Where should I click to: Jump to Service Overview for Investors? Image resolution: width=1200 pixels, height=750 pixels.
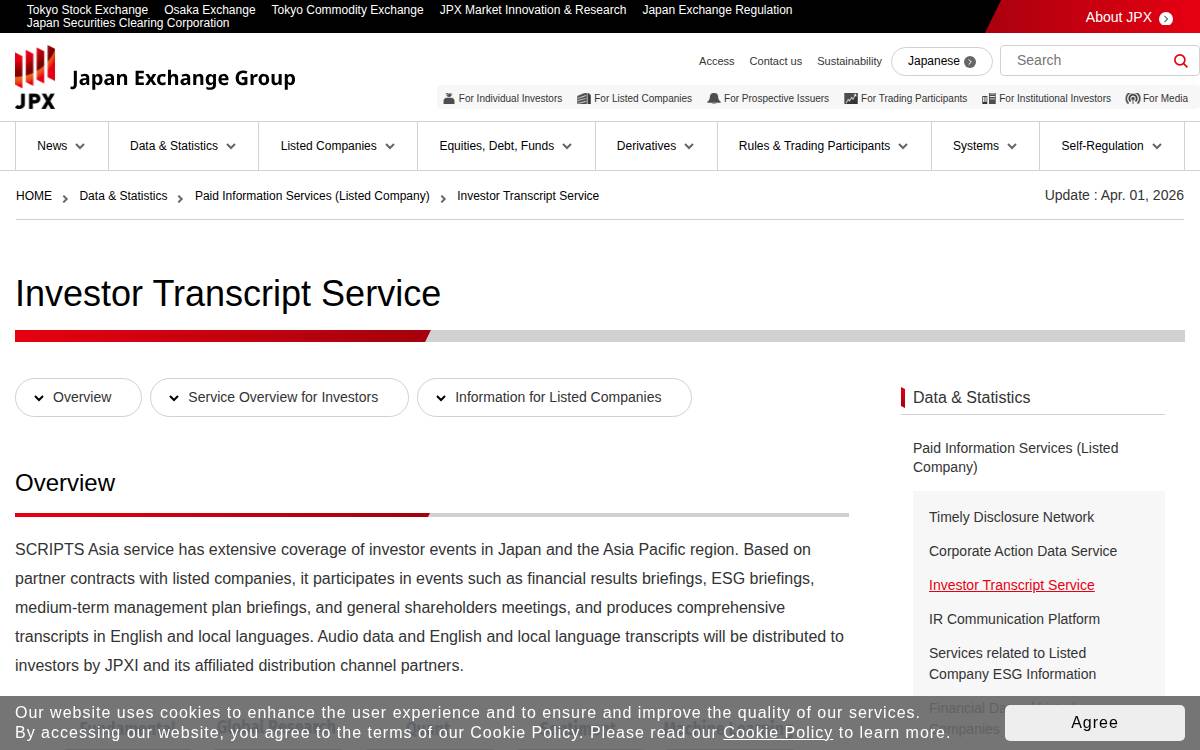[279, 397]
